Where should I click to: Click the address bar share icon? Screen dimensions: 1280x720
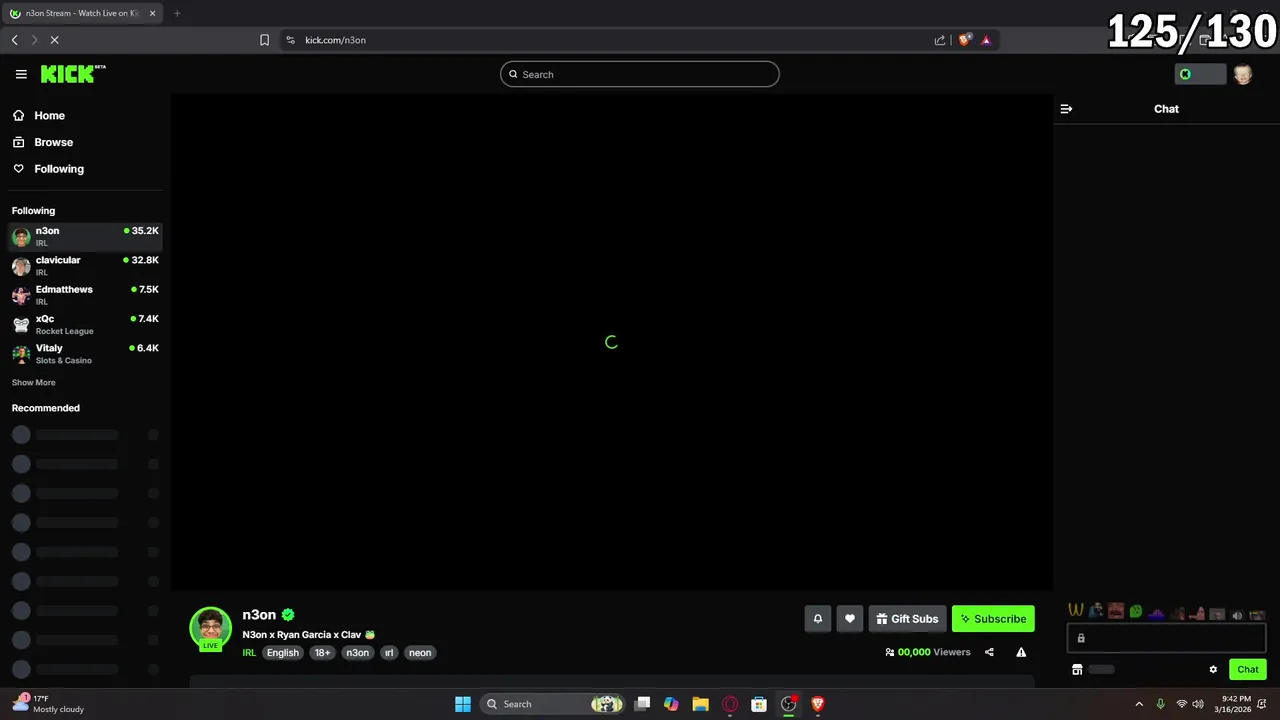click(x=940, y=40)
